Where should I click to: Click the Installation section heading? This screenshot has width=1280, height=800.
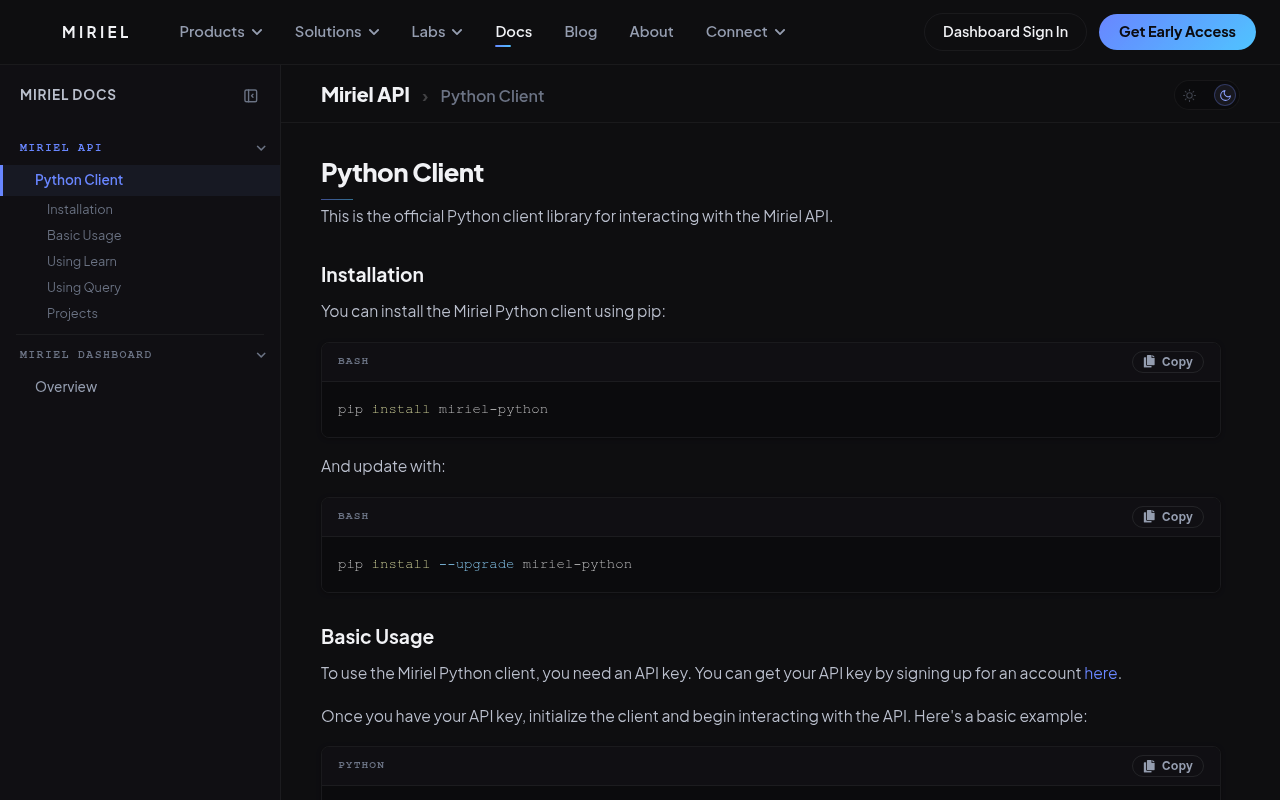(x=372, y=275)
